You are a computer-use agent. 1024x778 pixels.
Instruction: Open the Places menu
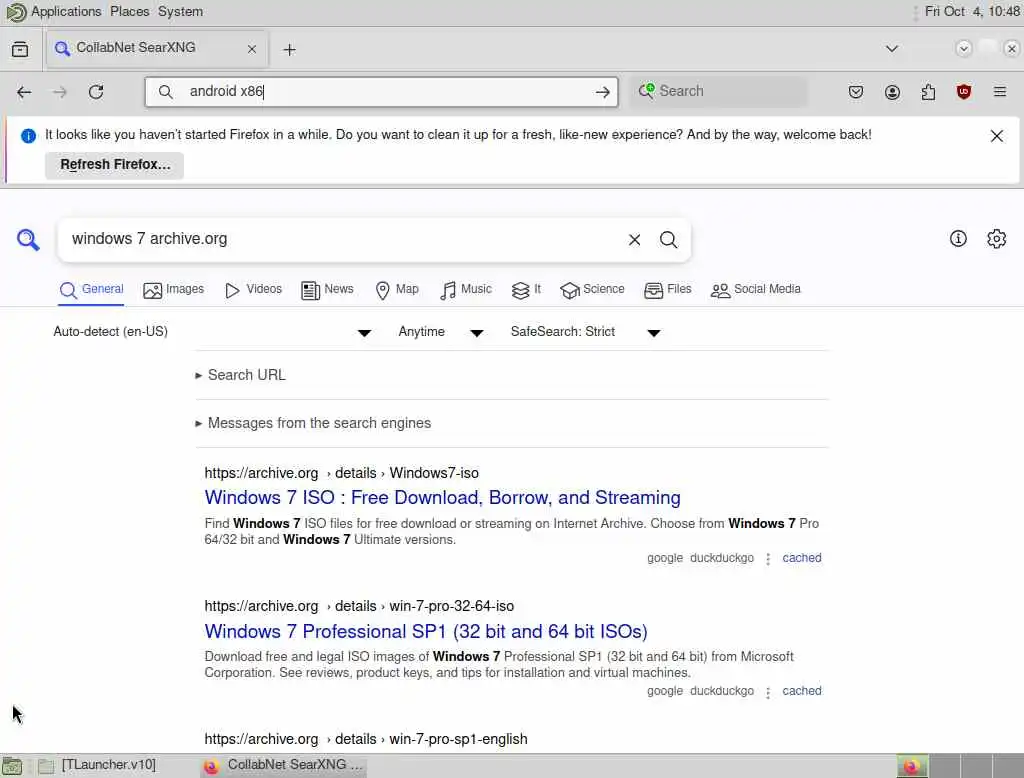129,12
